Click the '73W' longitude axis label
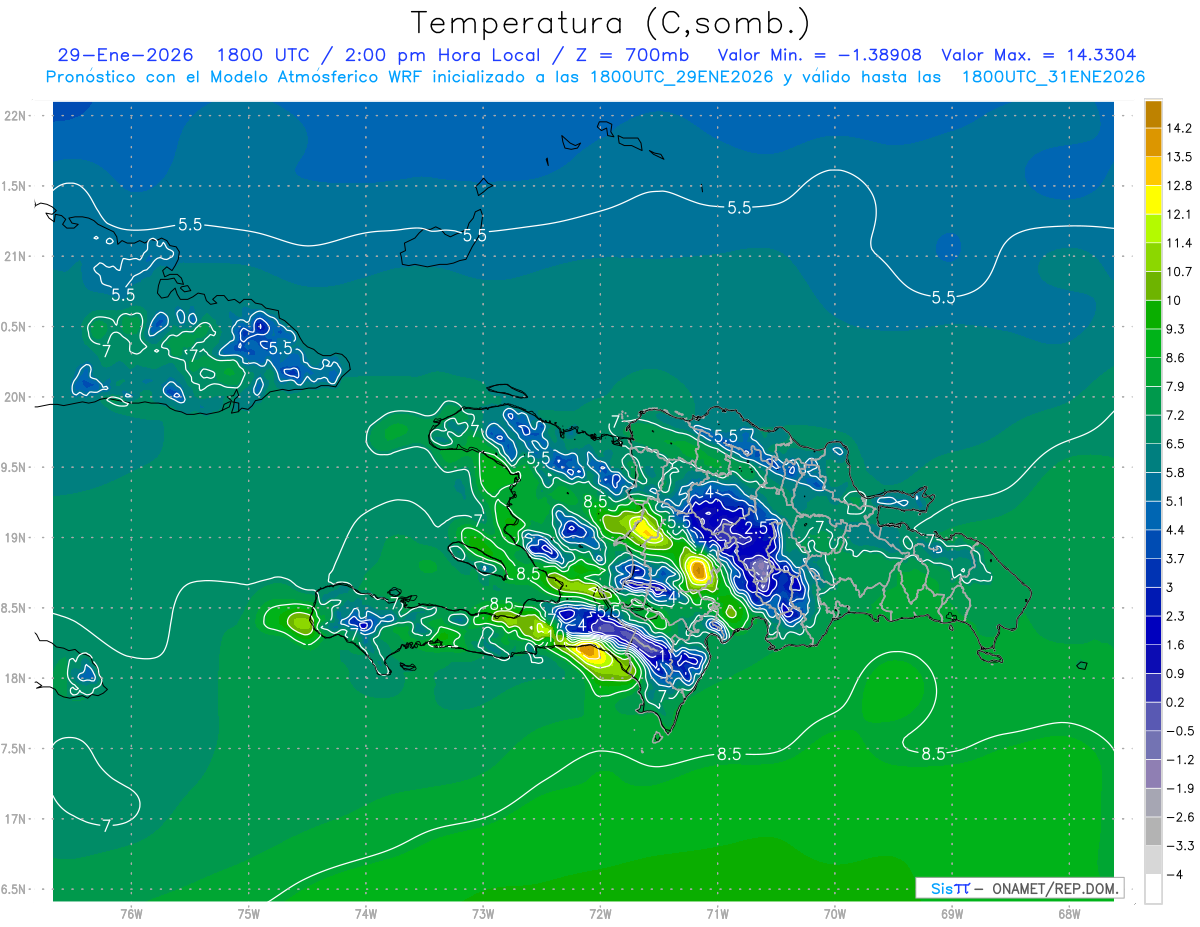Screen dimensions: 1200x927 [x=483, y=914]
